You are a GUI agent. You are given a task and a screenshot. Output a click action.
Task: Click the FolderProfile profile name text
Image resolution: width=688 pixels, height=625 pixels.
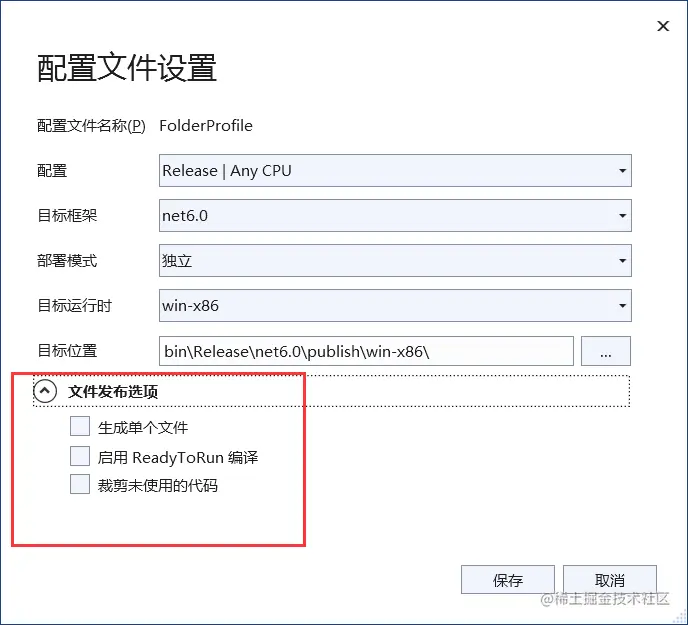click(x=206, y=126)
